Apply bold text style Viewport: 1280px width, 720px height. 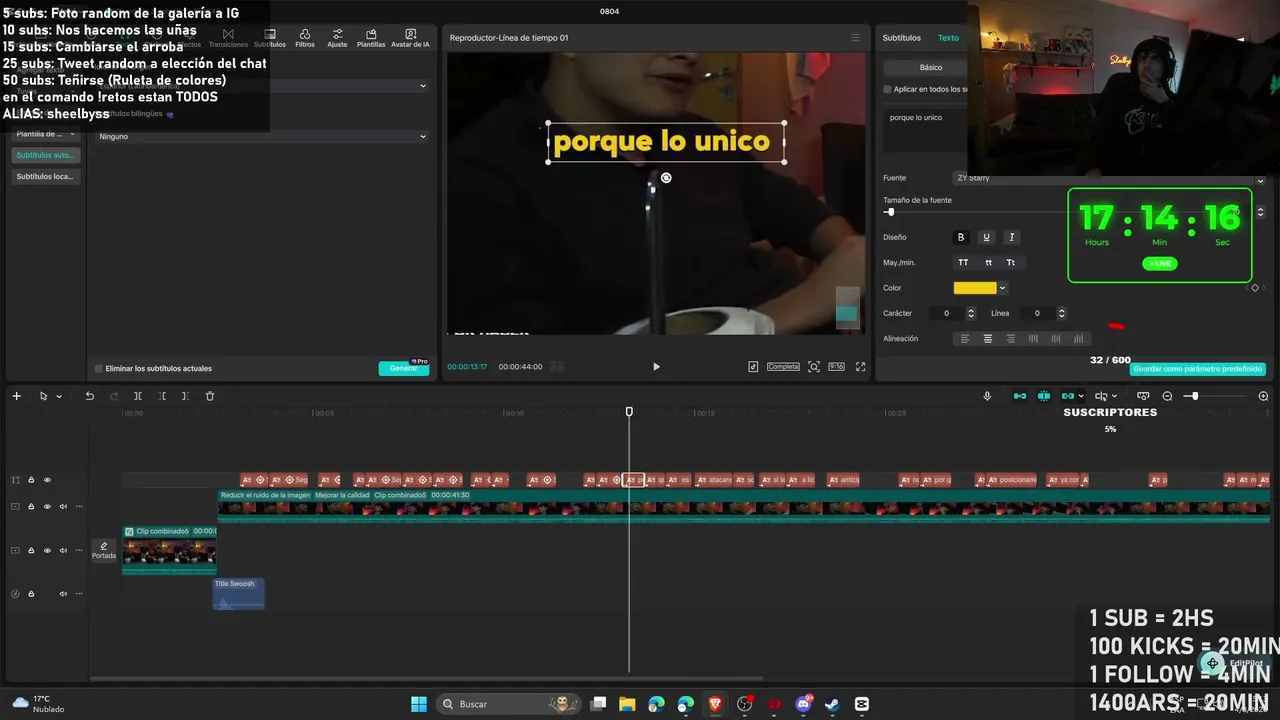(x=961, y=237)
